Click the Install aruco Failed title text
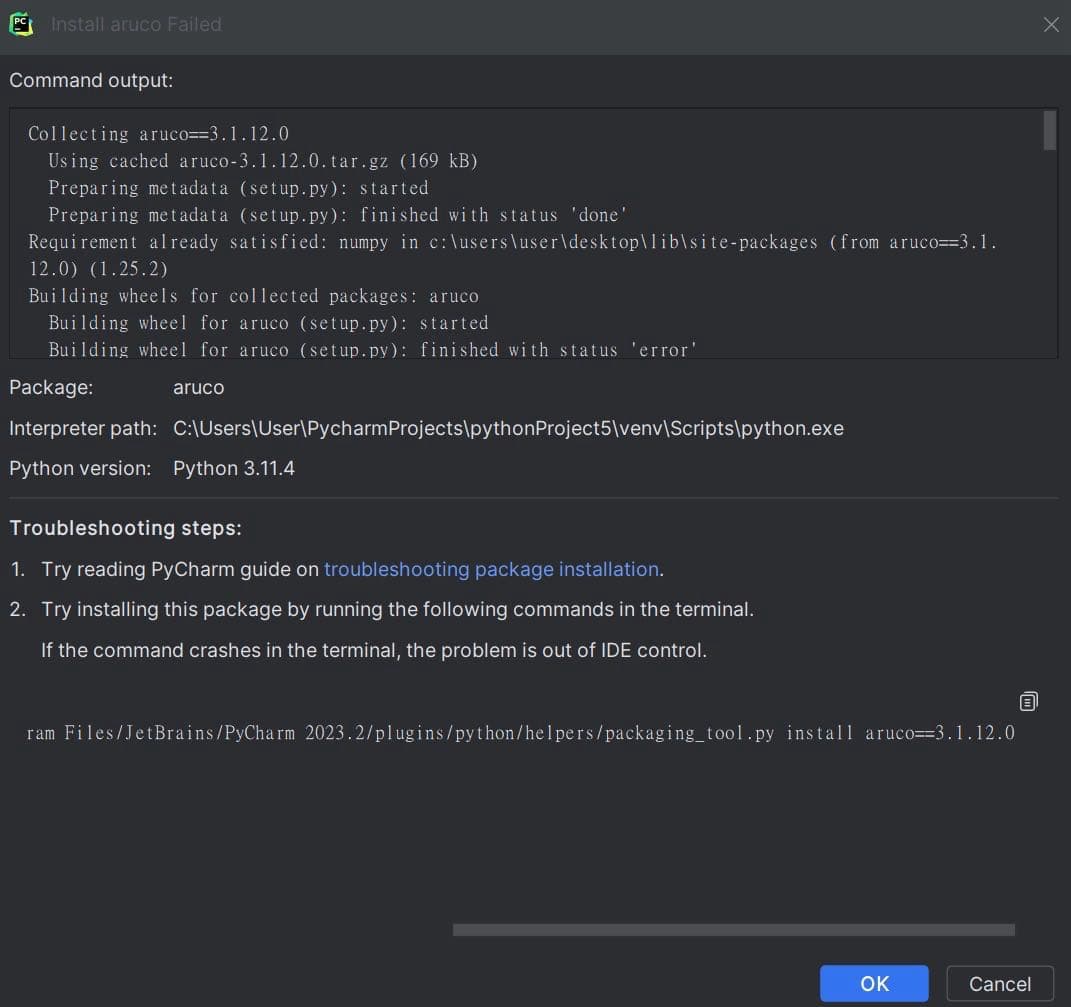The image size is (1071, 1007). 135,24
